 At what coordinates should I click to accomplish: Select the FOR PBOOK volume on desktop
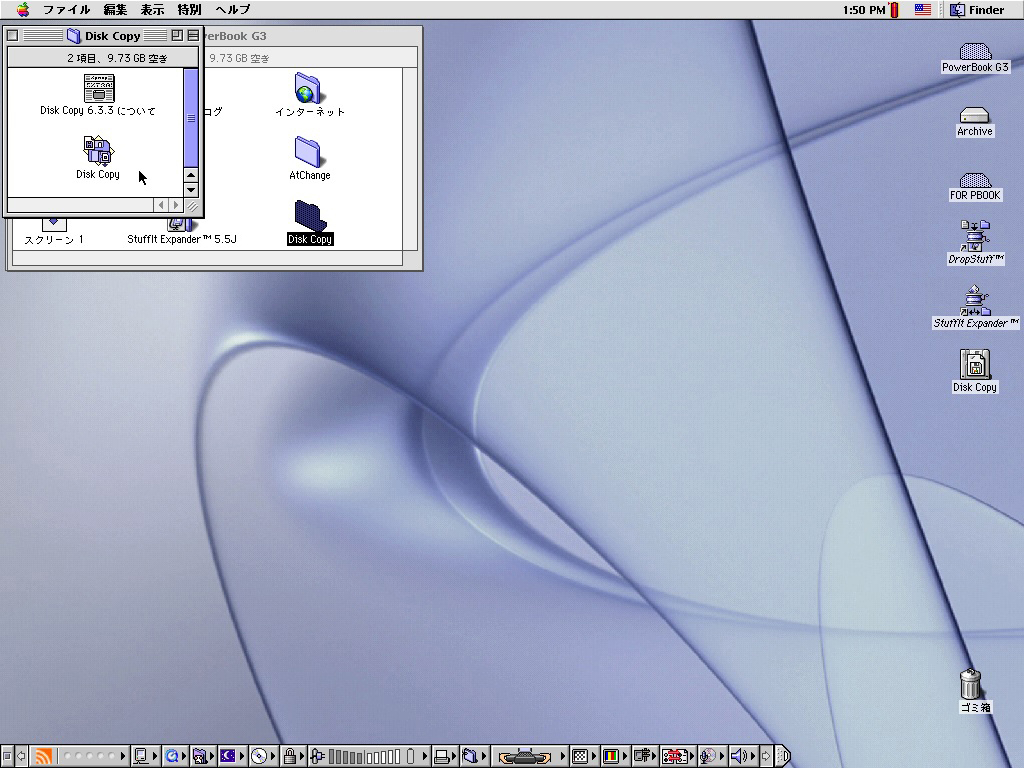[x=975, y=180]
